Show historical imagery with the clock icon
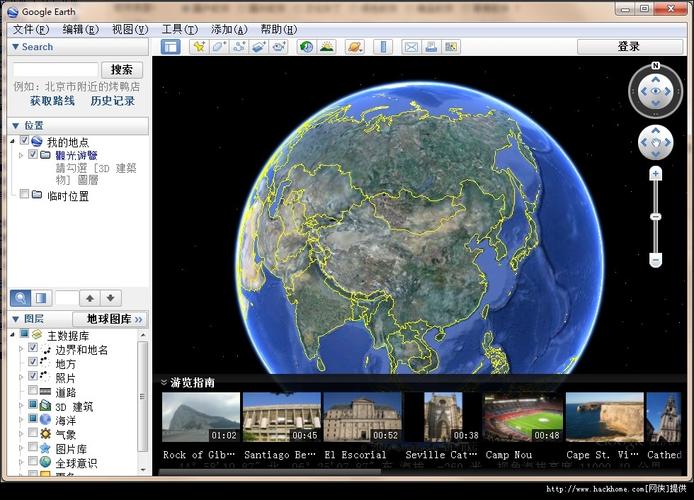The width and height of the screenshot is (694, 500). point(306,47)
